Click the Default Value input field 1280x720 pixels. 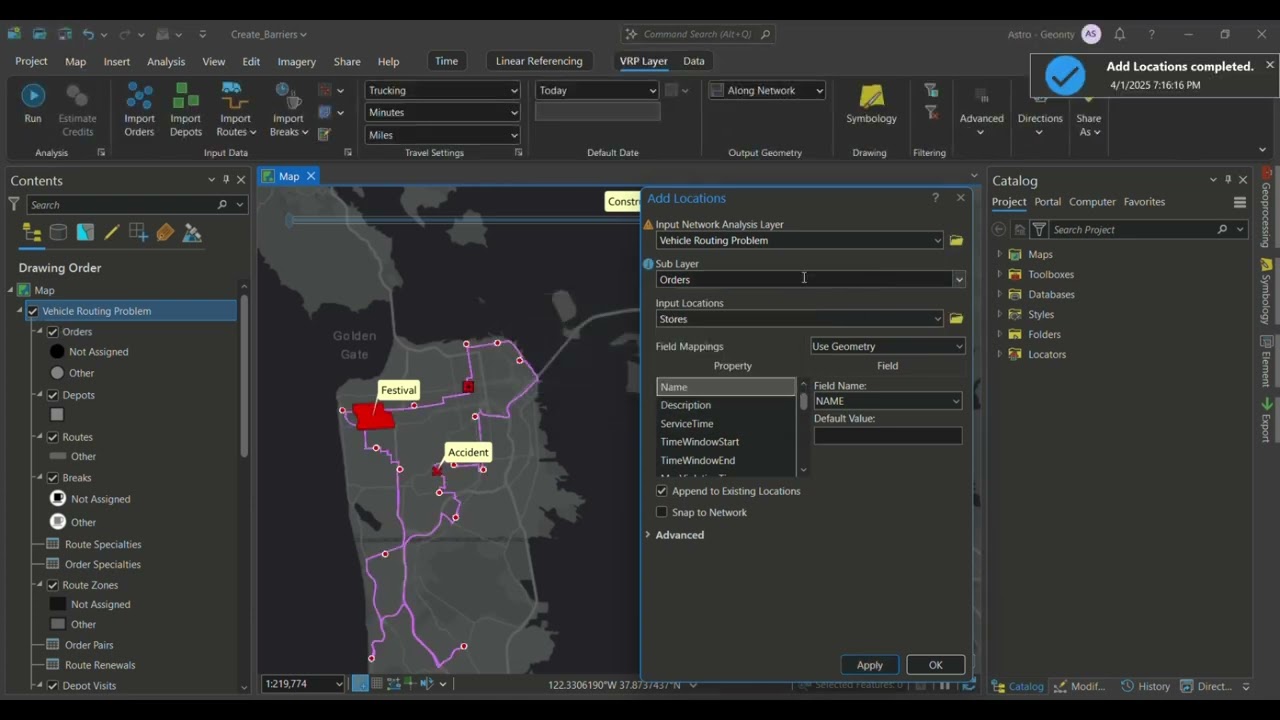point(888,436)
